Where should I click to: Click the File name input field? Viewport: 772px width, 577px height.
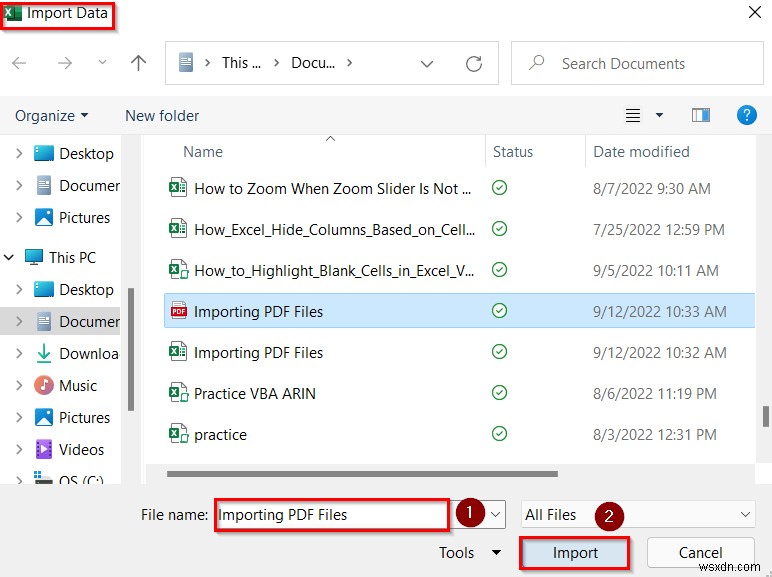point(332,515)
